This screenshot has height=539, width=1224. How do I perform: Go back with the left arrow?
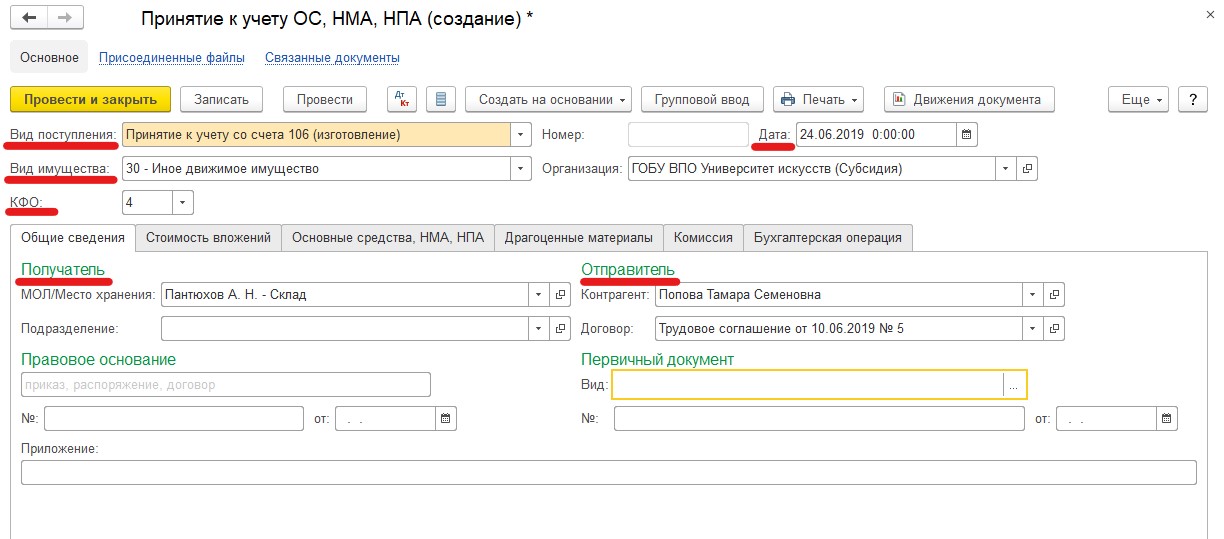[29, 18]
